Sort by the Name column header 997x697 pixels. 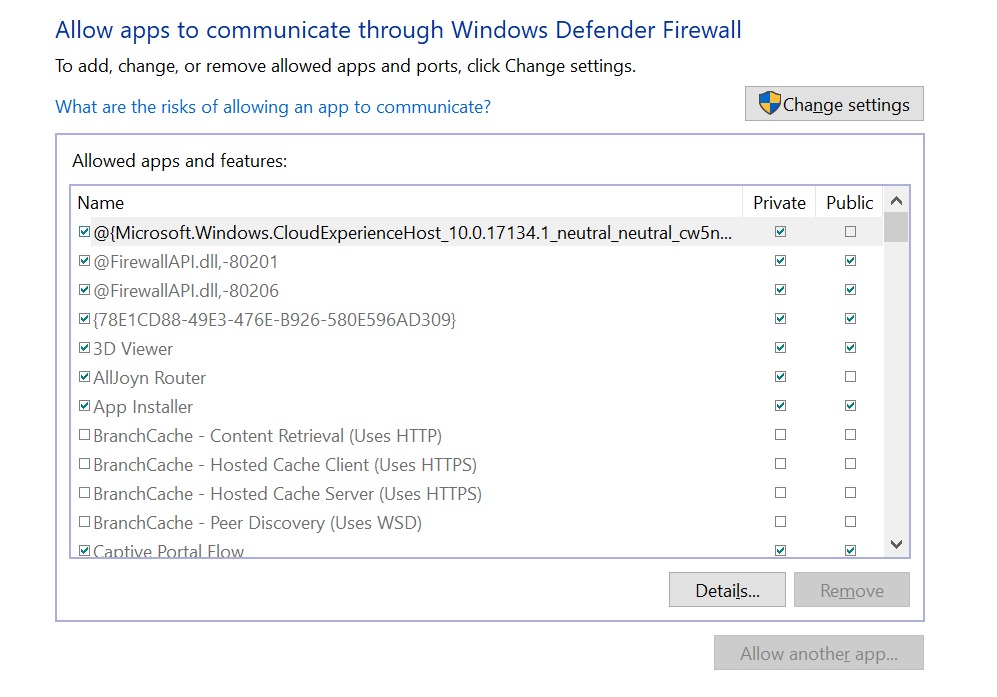click(x=407, y=202)
